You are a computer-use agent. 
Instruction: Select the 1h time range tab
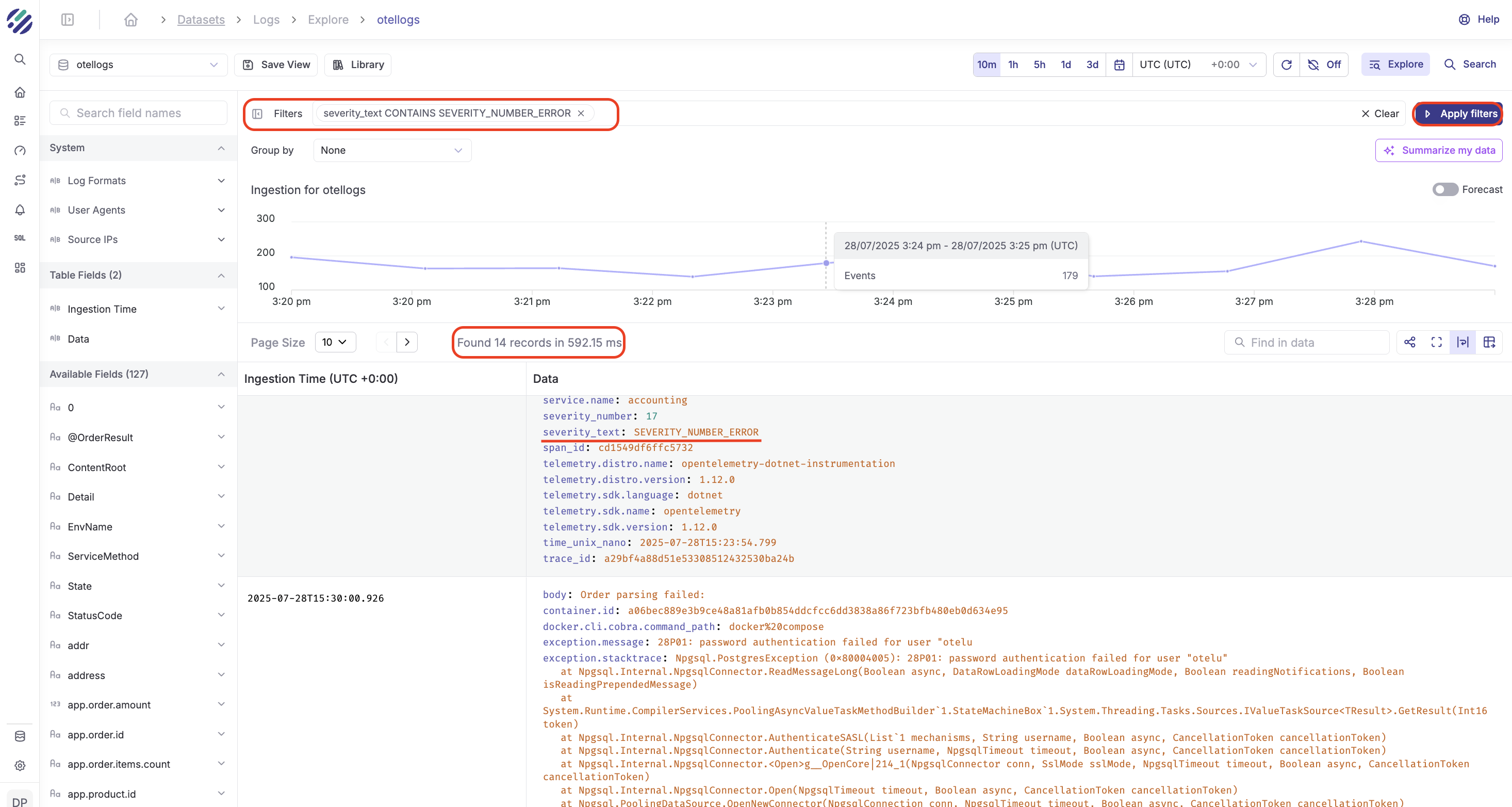(1013, 64)
